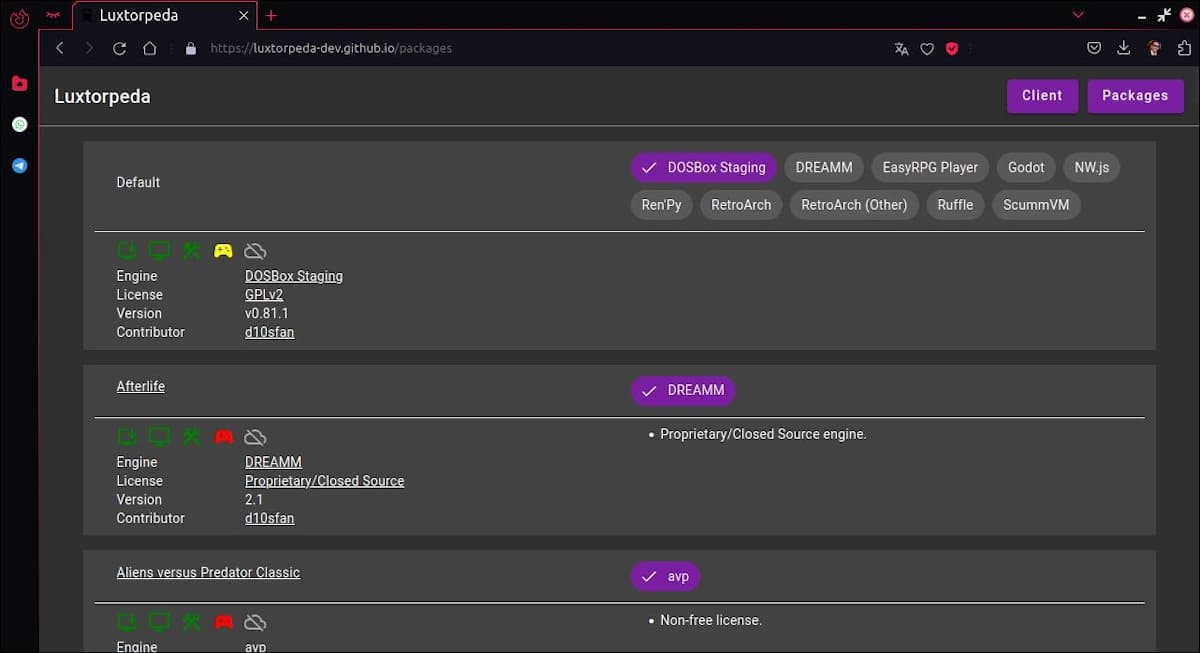Open Telegram from the left sidebar
The width and height of the screenshot is (1200, 653).
point(19,166)
